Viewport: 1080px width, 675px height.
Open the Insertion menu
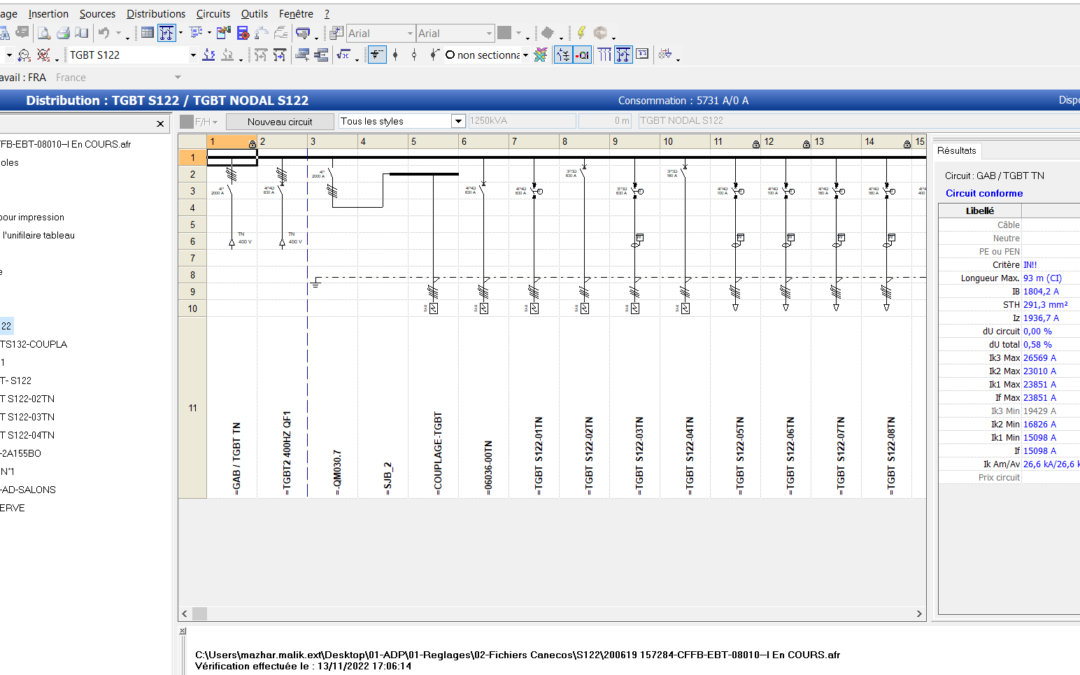pos(48,14)
